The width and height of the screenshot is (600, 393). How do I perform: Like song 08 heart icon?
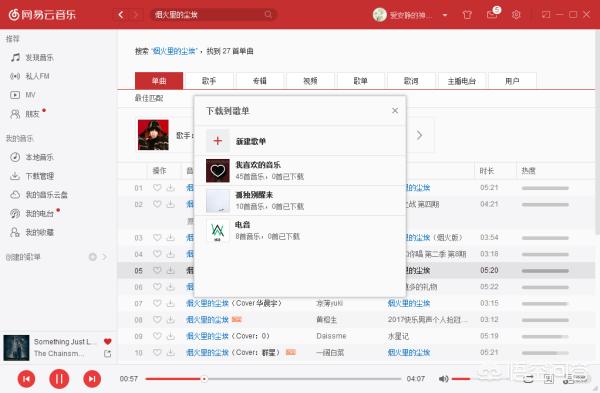pos(157,320)
